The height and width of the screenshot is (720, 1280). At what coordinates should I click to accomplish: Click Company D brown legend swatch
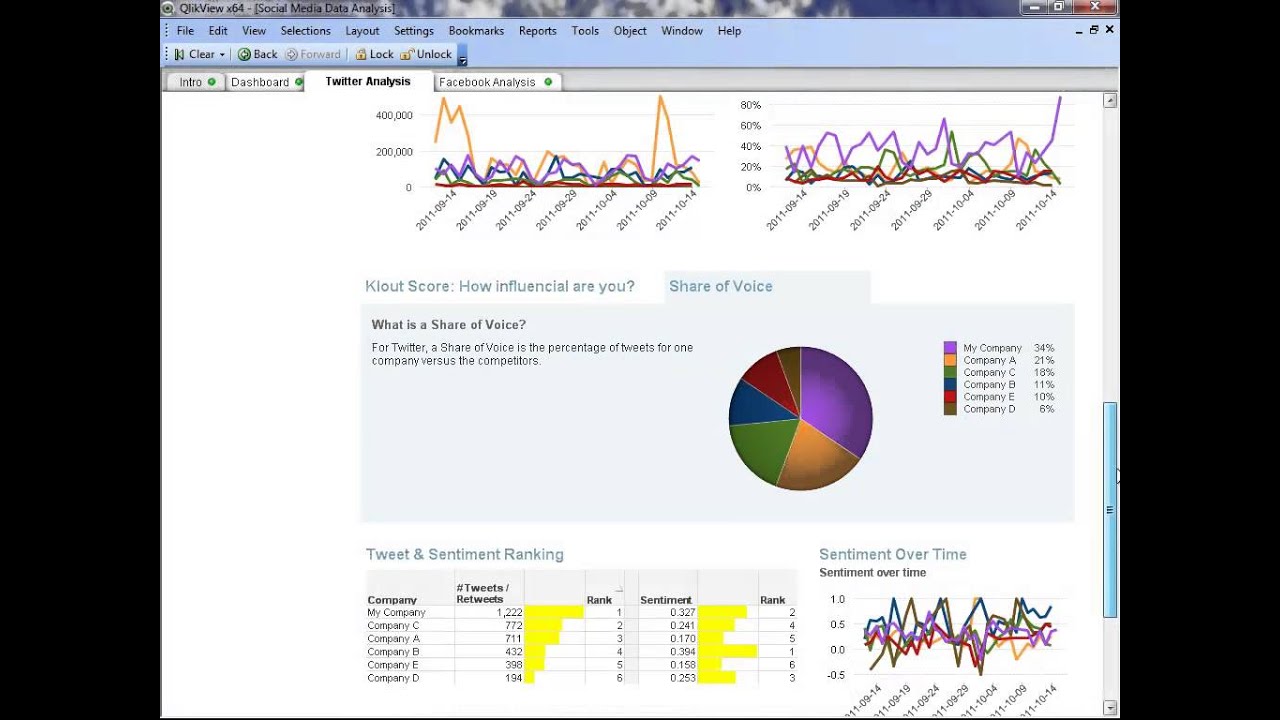pyautogui.click(x=950, y=409)
